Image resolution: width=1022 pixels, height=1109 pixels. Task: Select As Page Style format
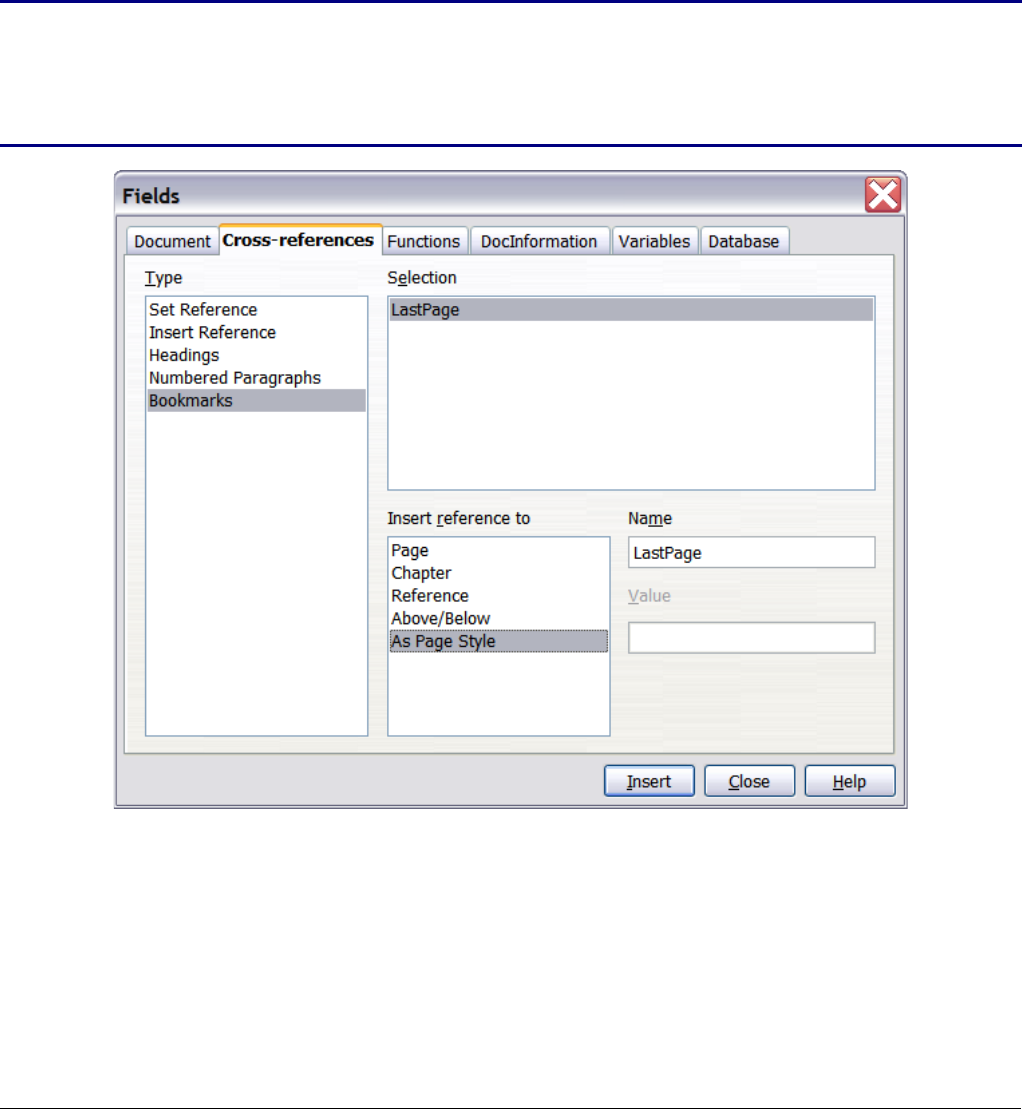[x=499, y=641]
